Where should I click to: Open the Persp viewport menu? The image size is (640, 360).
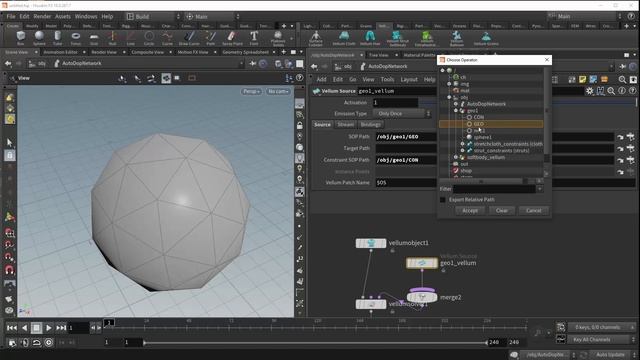coord(251,91)
